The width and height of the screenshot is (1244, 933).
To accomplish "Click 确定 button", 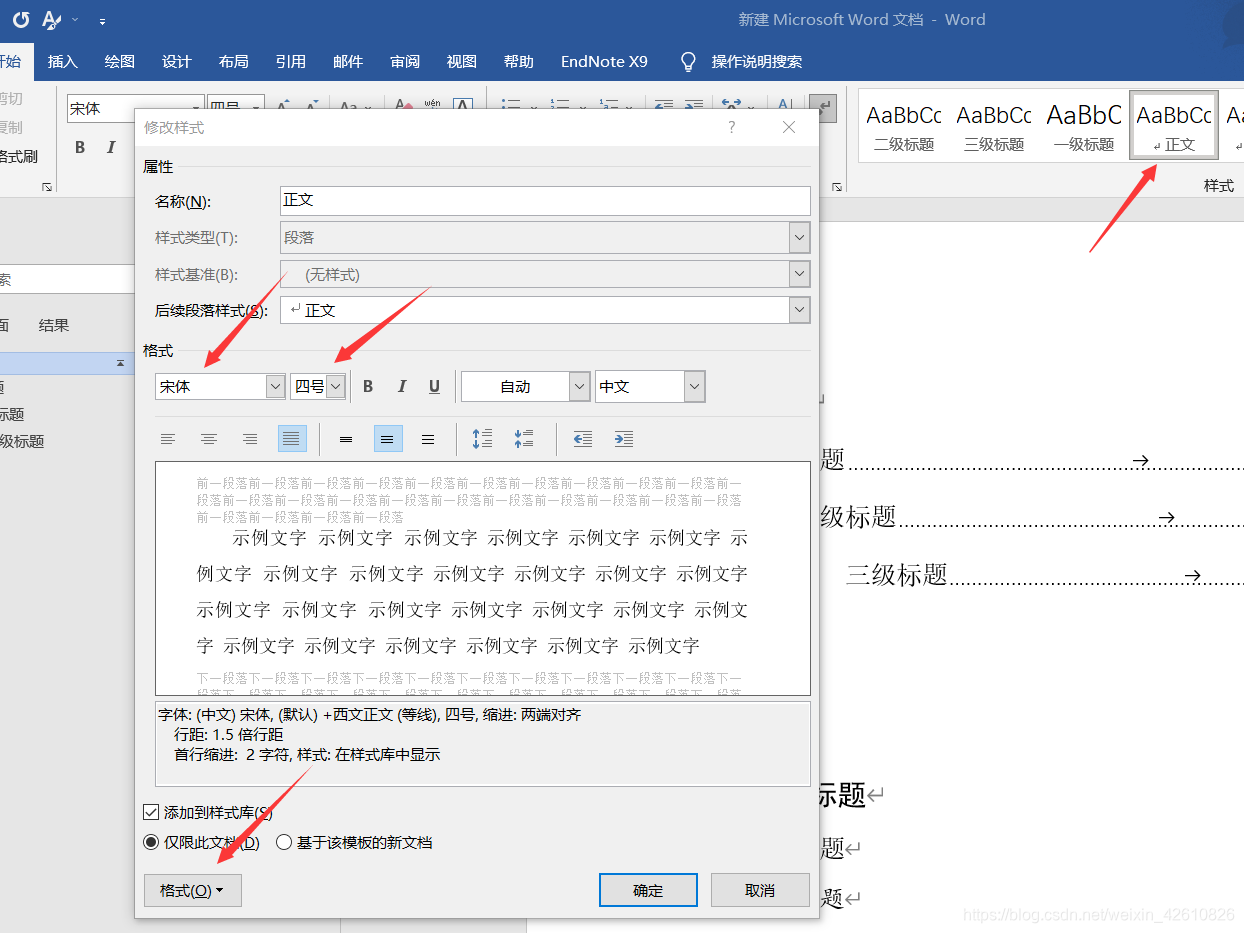I will tap(648, 890).
